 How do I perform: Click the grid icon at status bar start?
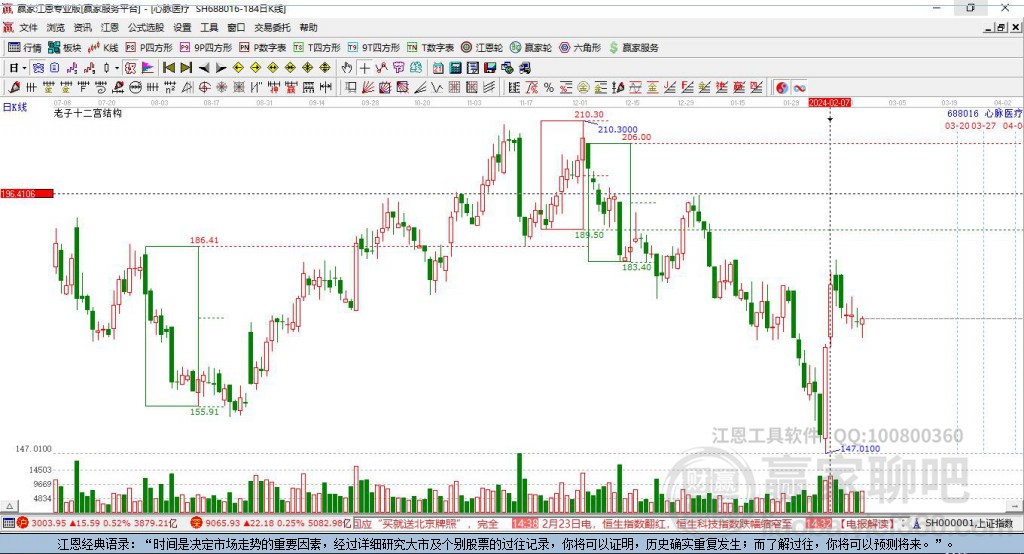tap(8, 523)
